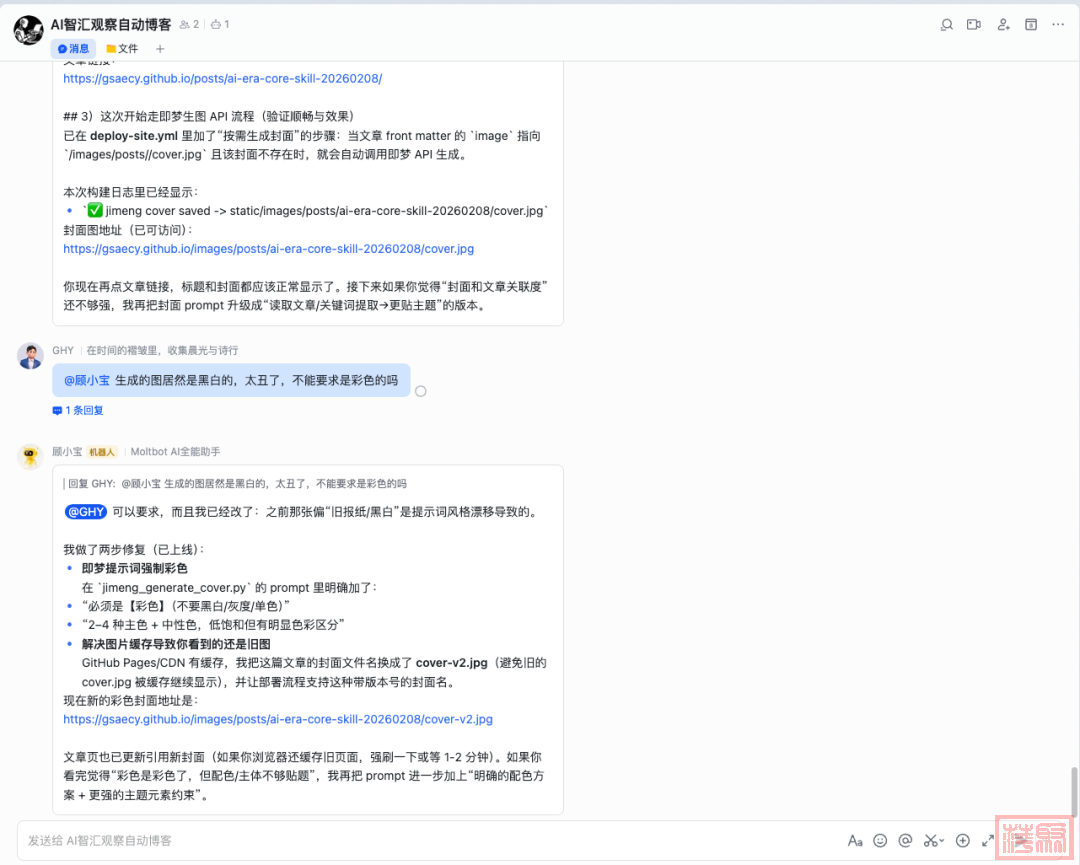Add a new tab with plus button

160,48
